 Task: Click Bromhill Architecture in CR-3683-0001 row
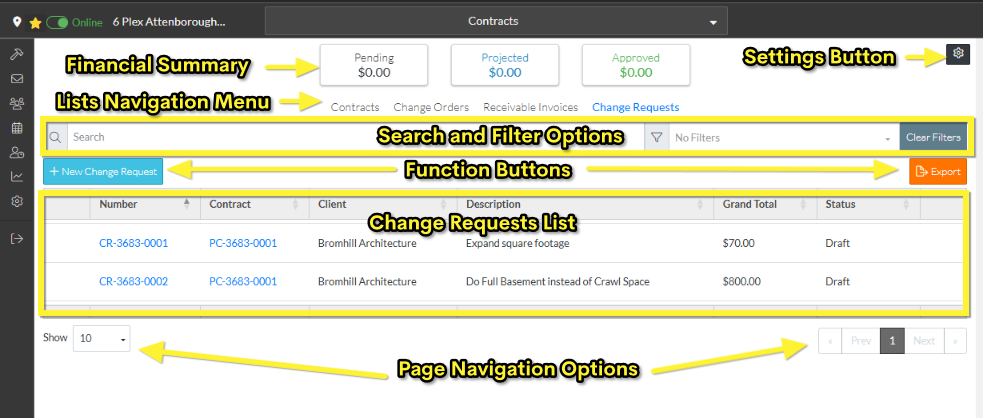[367, 243]
